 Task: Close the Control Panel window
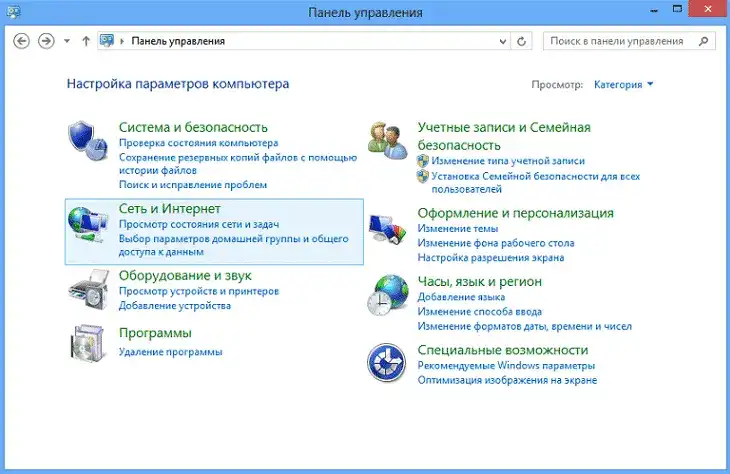click(x=708, y=9)
